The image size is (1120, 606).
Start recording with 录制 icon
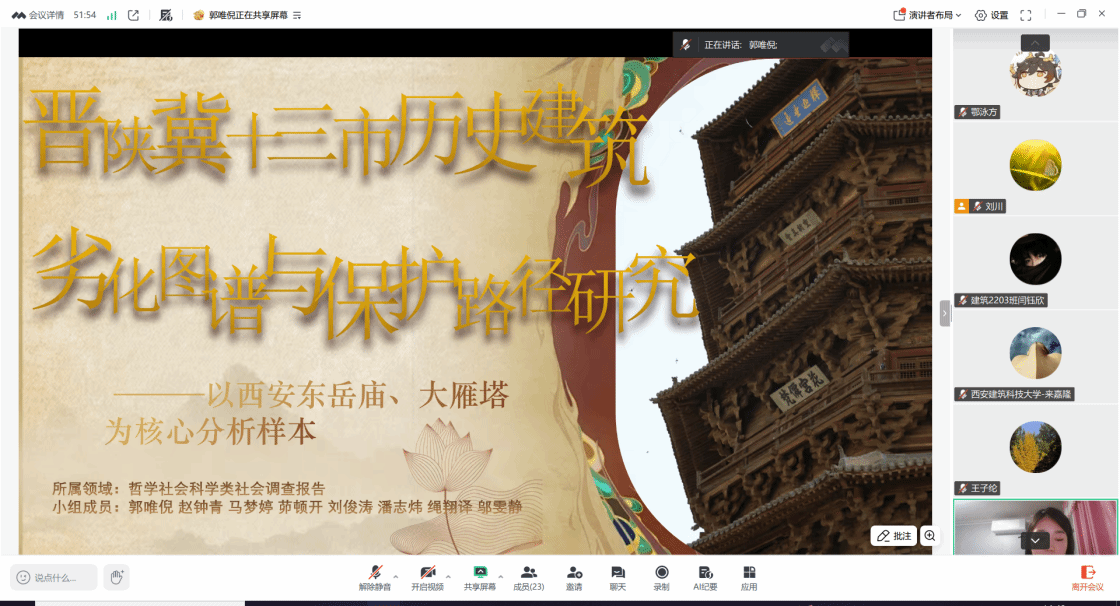pos(661,577)
